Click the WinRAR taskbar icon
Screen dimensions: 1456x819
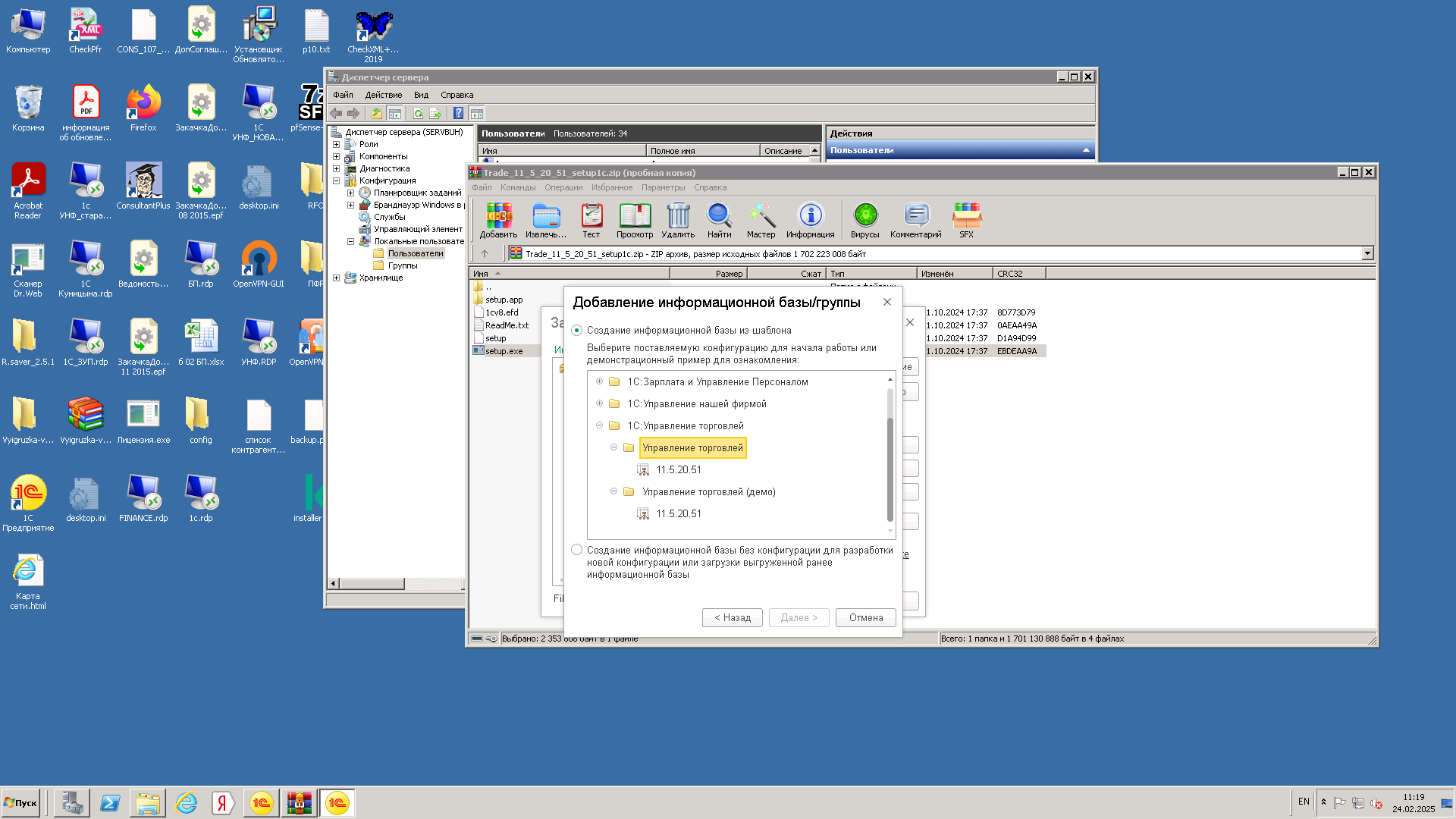299,802
